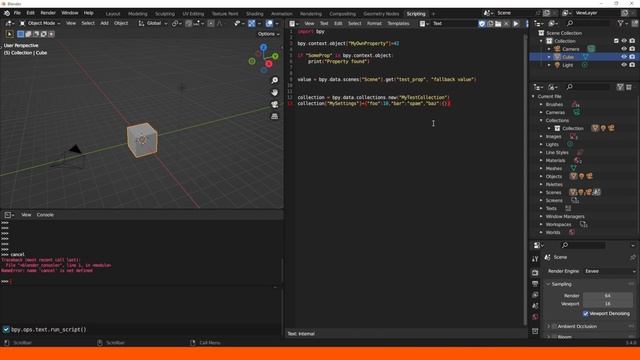640x360 pixels.
Task: Toggle viewport gizmo visibility button
Action: click(251, 23)
